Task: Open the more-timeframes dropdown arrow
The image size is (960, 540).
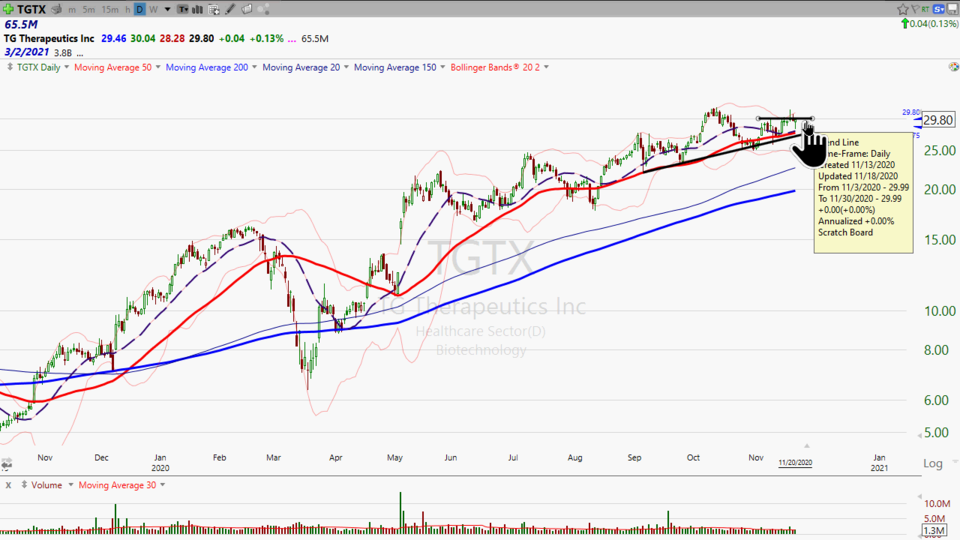Action: [x=167, y=10]
